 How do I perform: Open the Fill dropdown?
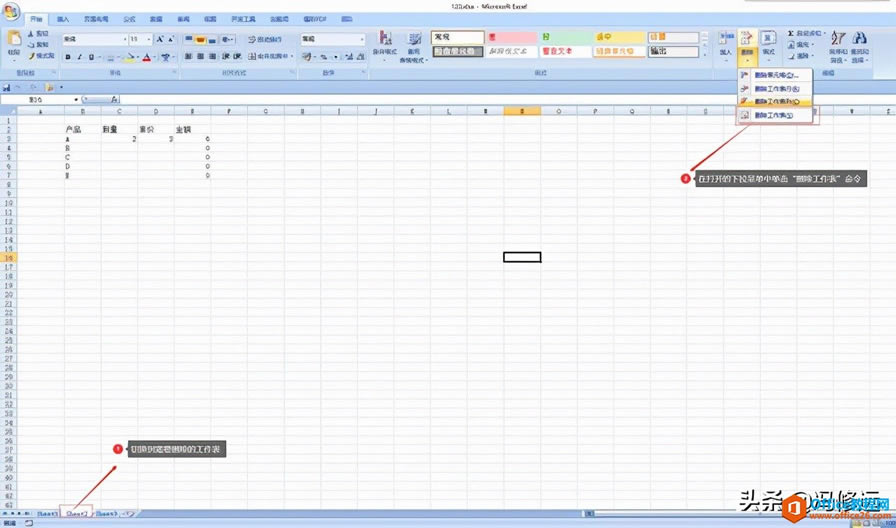801,45
